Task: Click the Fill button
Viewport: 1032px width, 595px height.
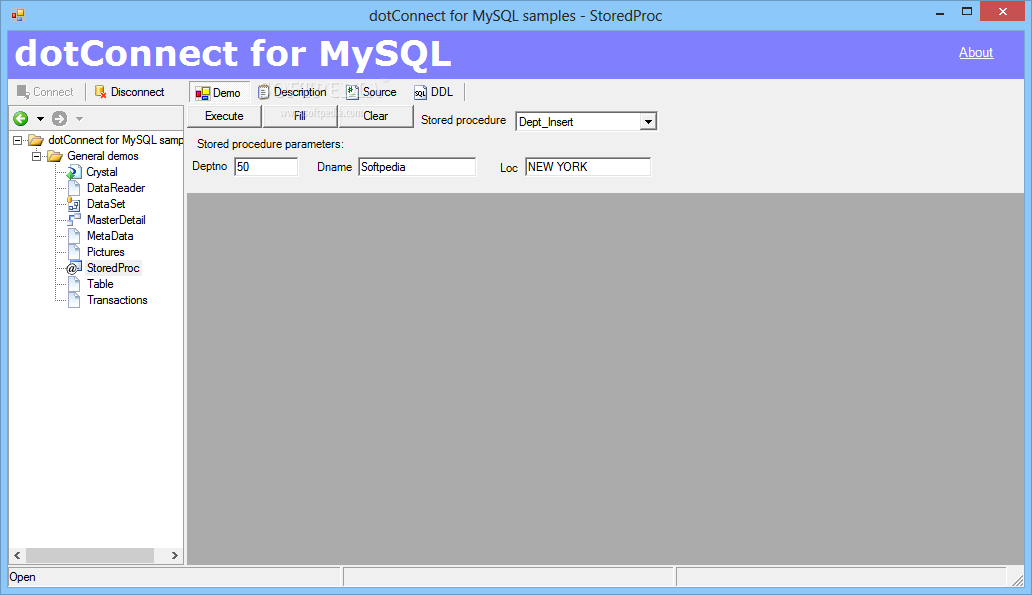Action: point(299,116)
